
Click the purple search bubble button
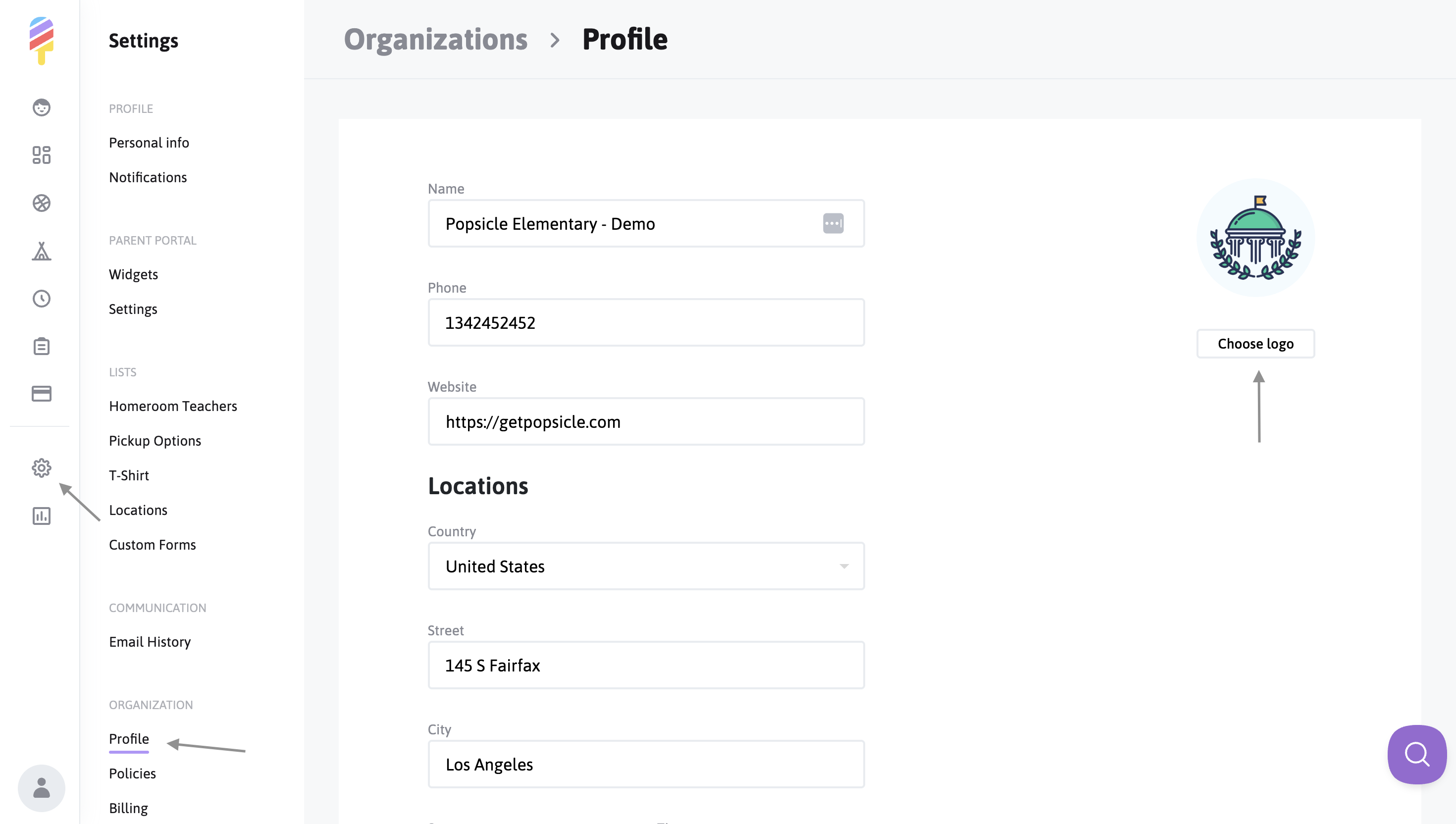coord(1416,754)
